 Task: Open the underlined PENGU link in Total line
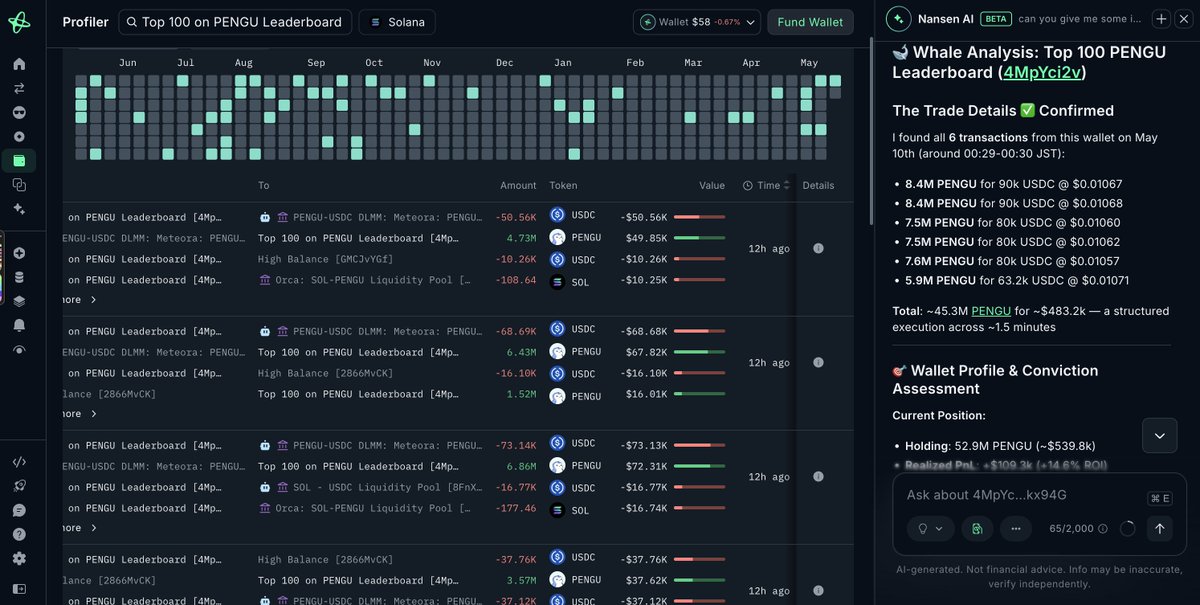coord(991,311)
